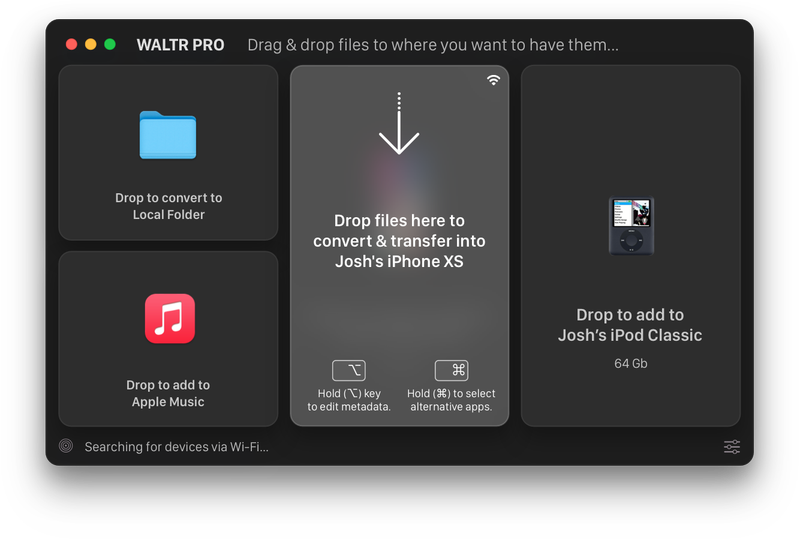Screen dimensions: 800x540
Task: Click the '64 Gb' capacity label
Action: click(x=631, y=363)
